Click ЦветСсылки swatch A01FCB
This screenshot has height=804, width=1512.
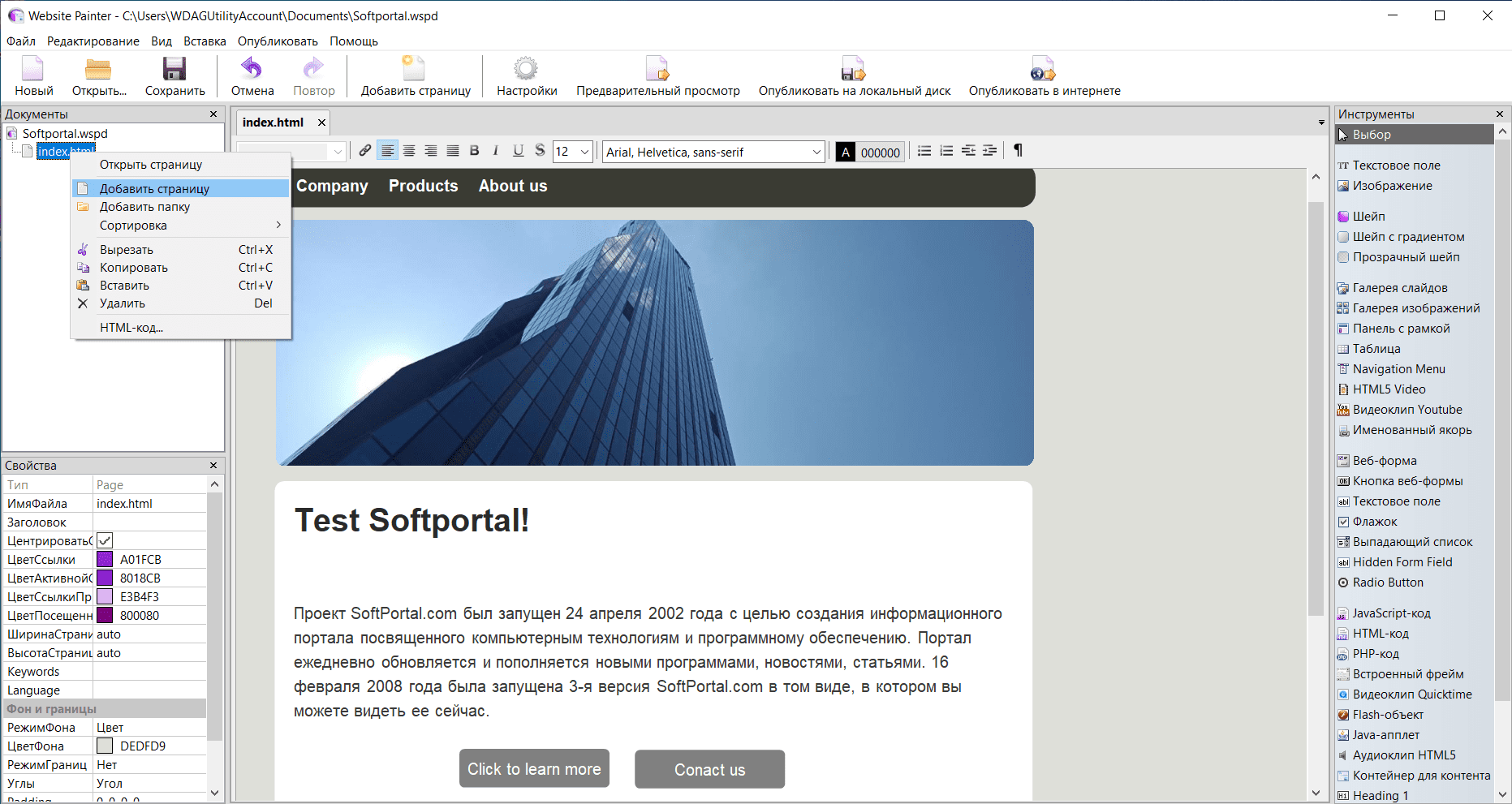point(105,559)
